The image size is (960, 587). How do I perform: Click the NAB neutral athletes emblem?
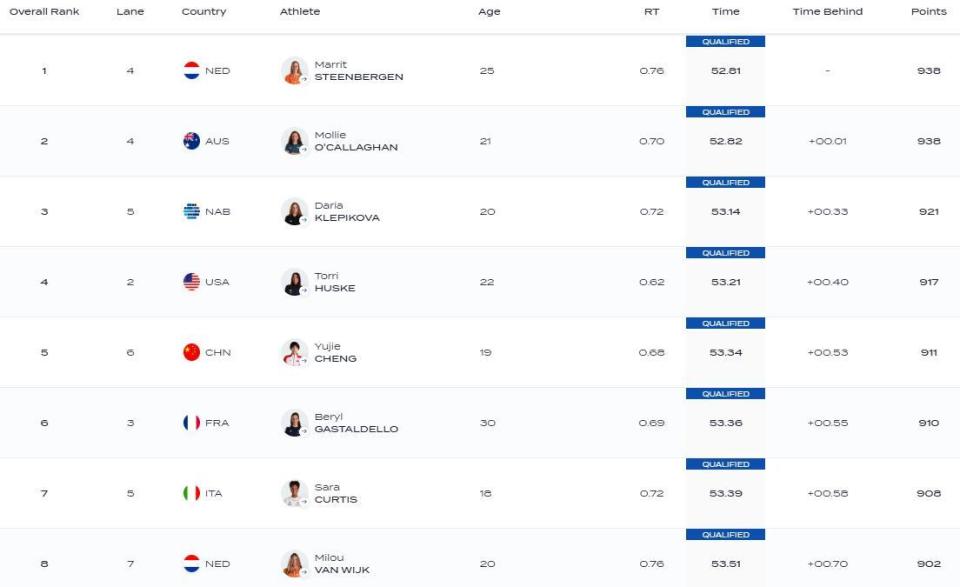[192, 211]
